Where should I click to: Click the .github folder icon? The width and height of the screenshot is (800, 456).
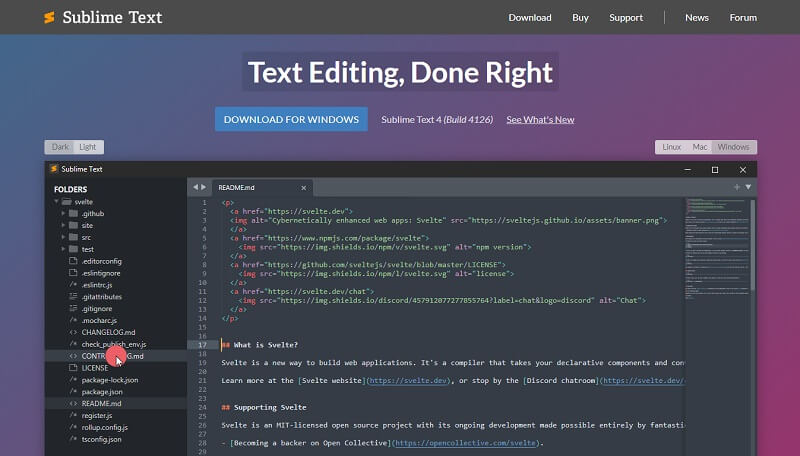coord(73,213)
